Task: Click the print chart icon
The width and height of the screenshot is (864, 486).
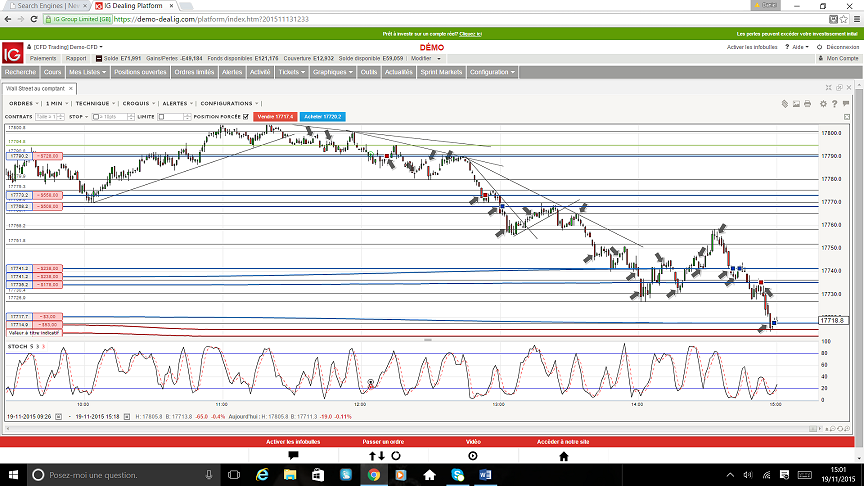Action: 808,103
